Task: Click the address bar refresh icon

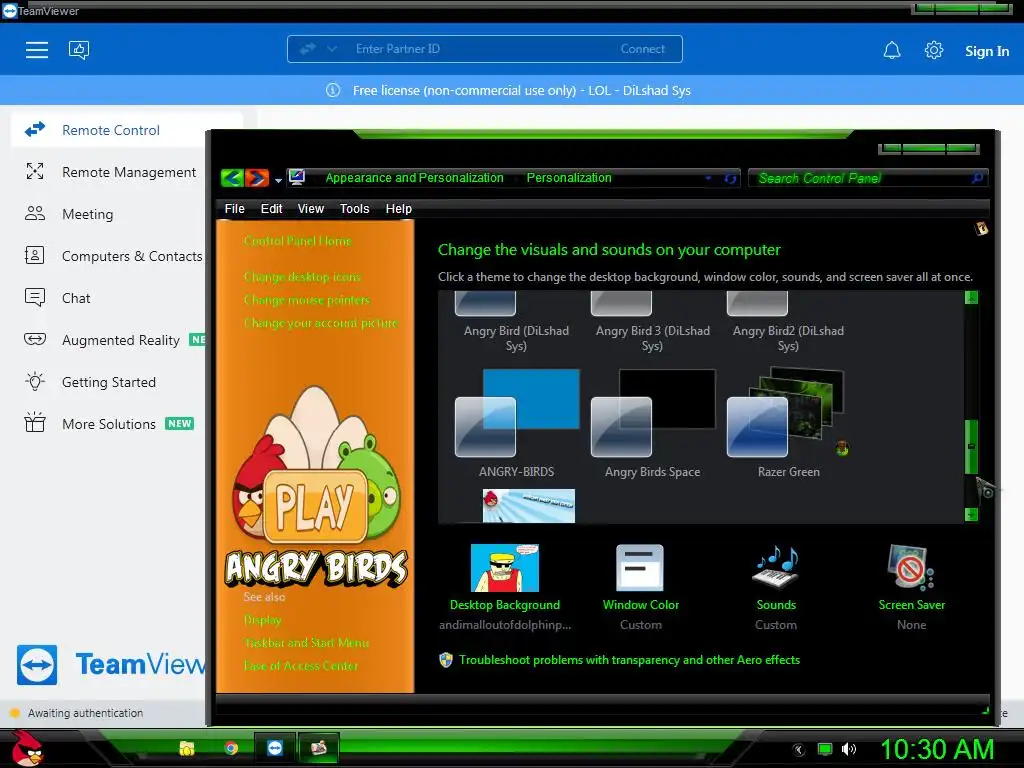Action: tap(730, 178)
